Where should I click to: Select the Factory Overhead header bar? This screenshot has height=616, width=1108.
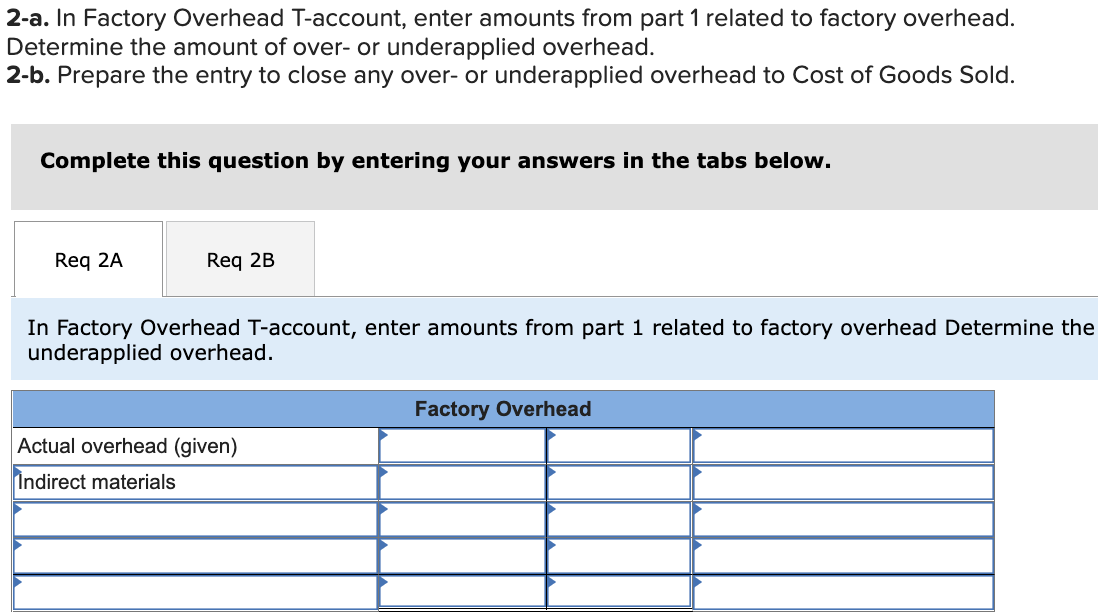point(503,409)
